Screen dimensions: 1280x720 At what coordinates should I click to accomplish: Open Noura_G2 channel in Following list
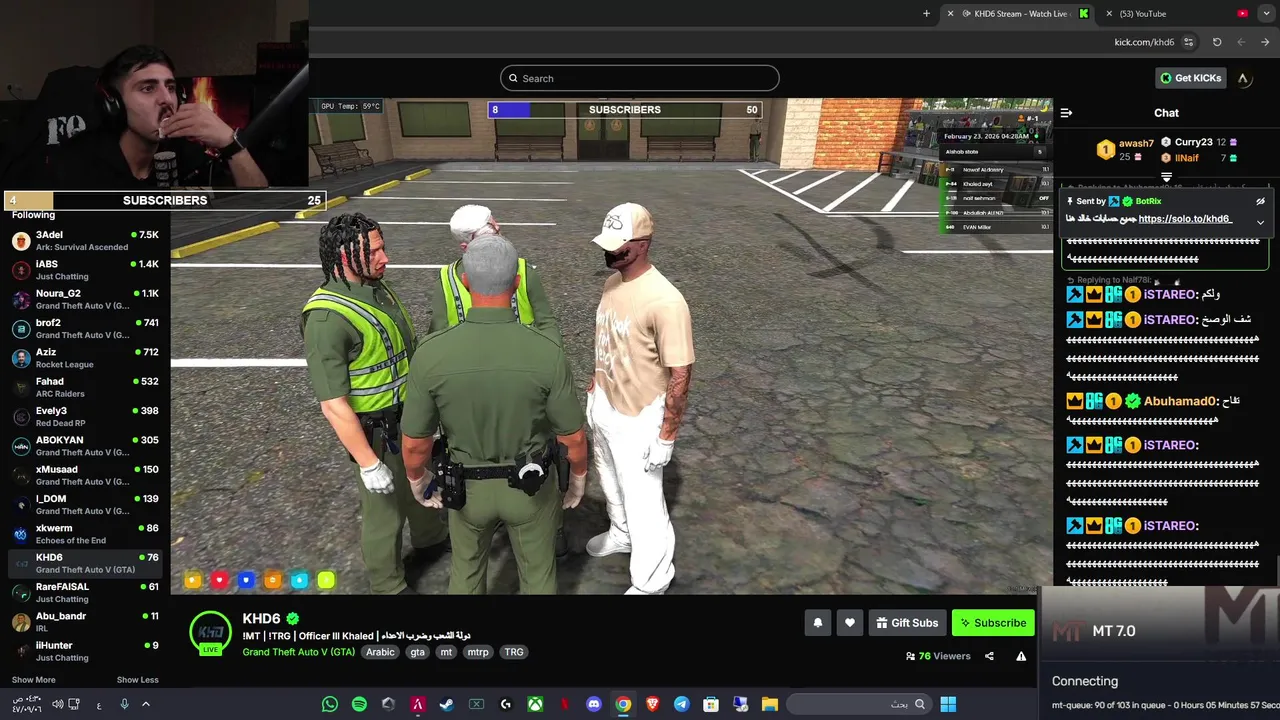(85, 299)
